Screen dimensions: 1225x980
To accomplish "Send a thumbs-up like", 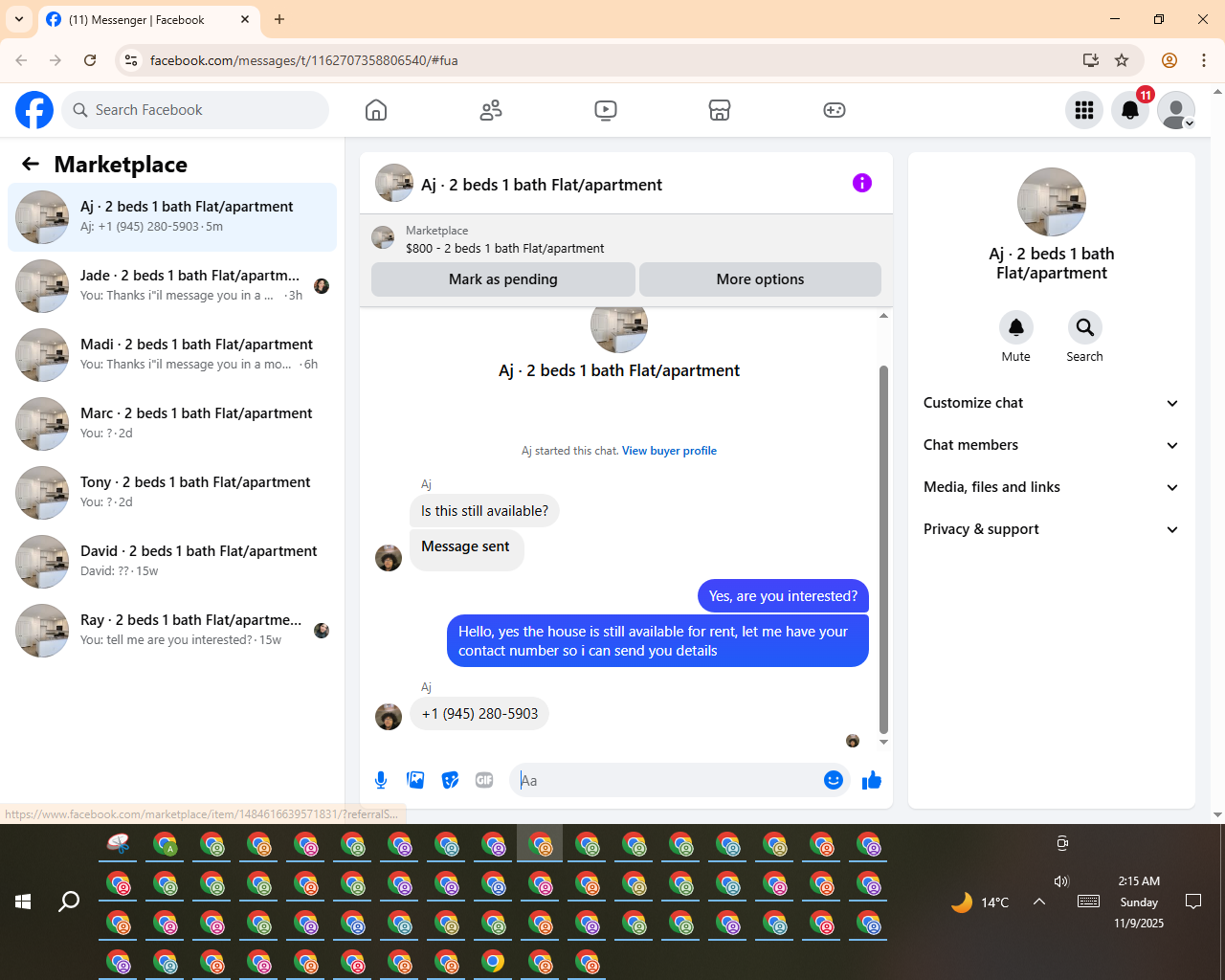I will coord(871,780).
